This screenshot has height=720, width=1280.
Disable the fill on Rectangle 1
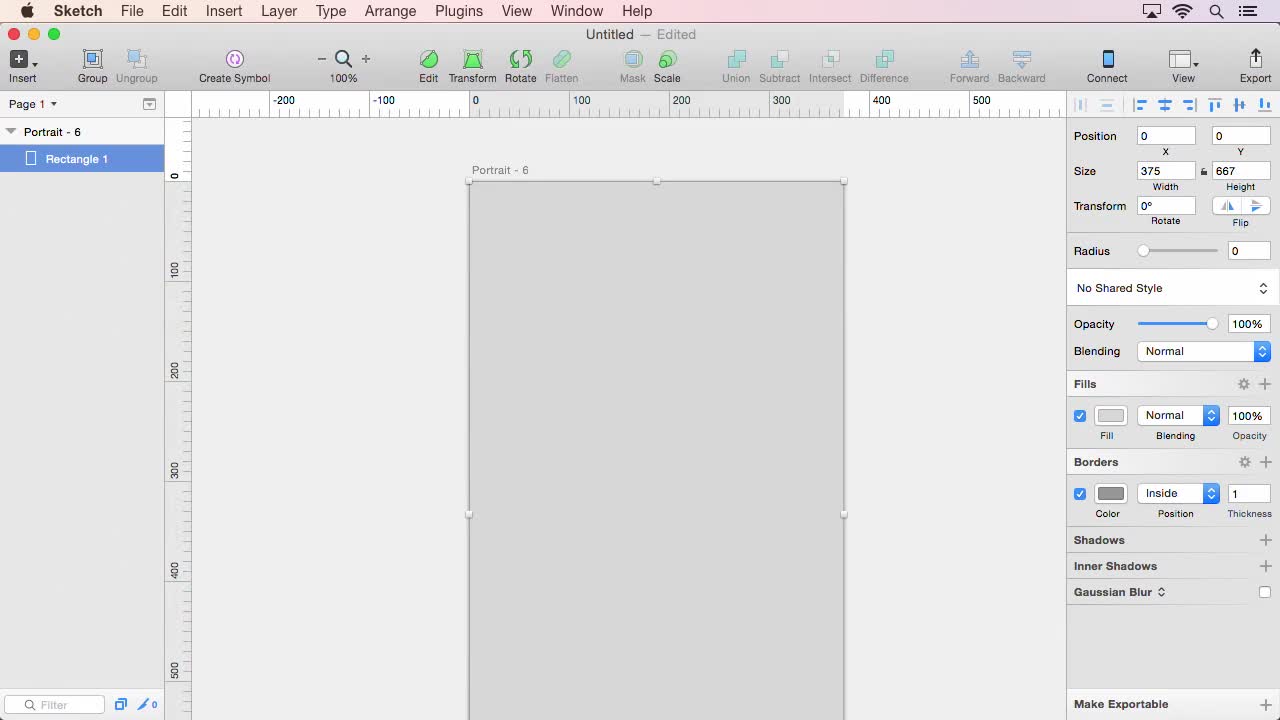(x=1080, y=415)
